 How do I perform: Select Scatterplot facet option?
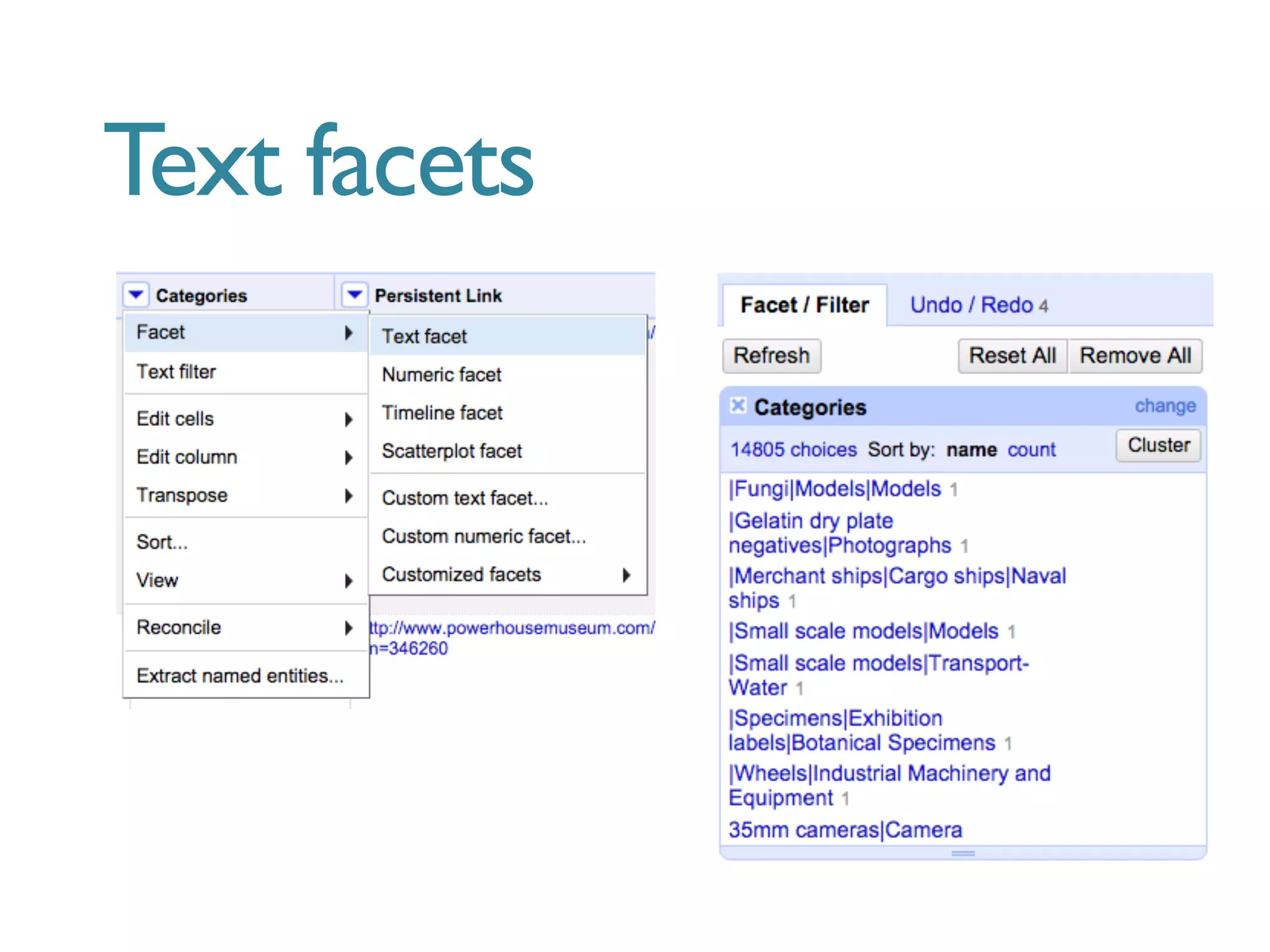[508, 451]
